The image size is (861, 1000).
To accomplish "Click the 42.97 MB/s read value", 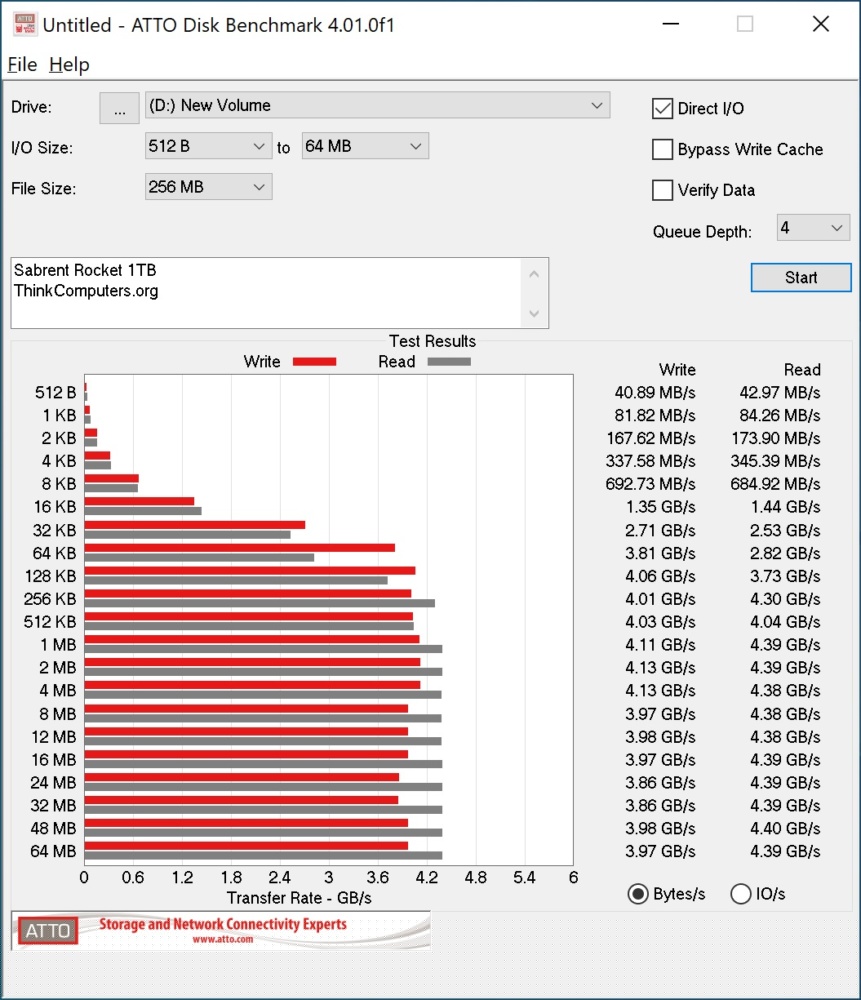I will [780, 392].
